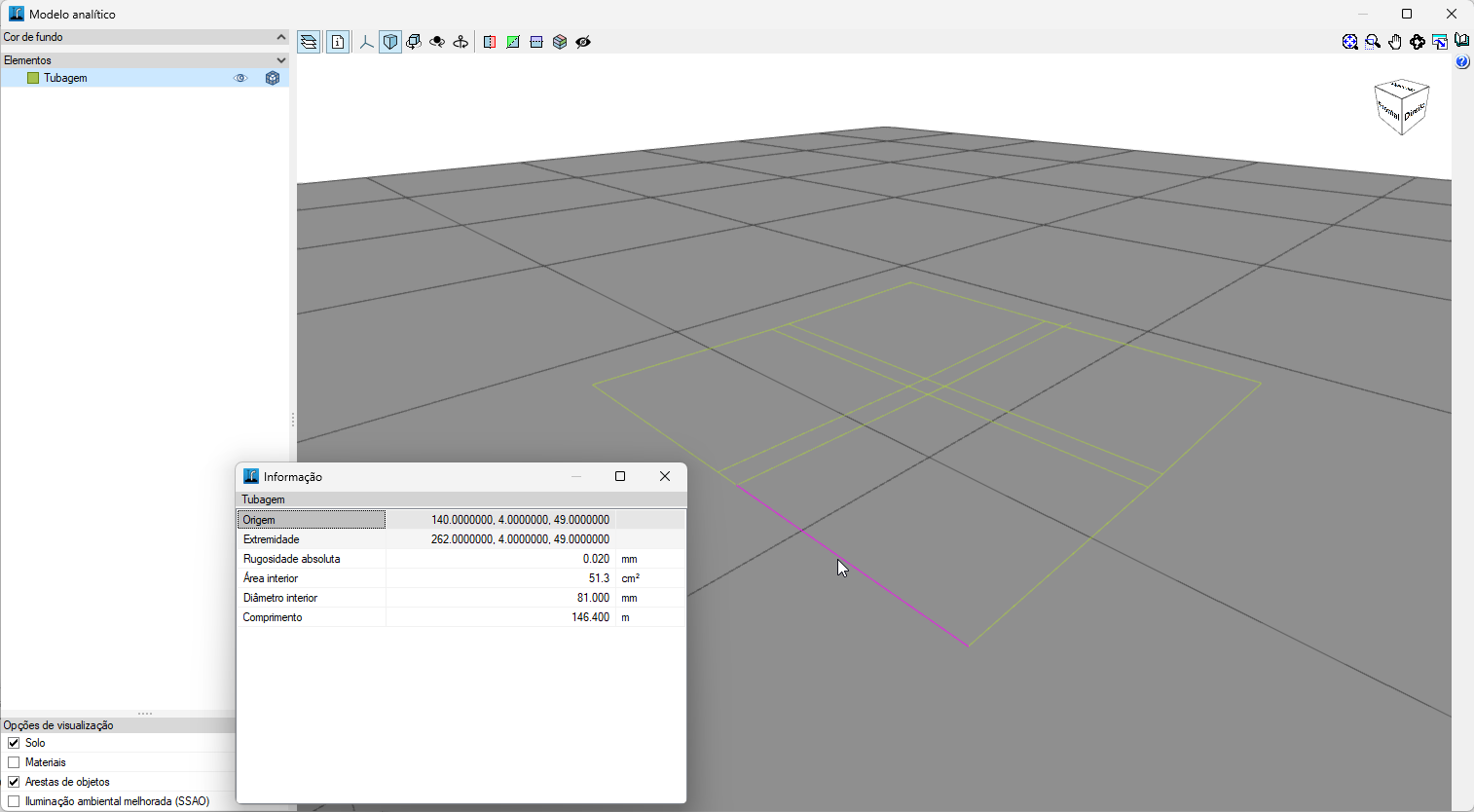Screen dimensions: 1474x812
Task: Uncheck the Solo checkbox
Action: (14, 743)
